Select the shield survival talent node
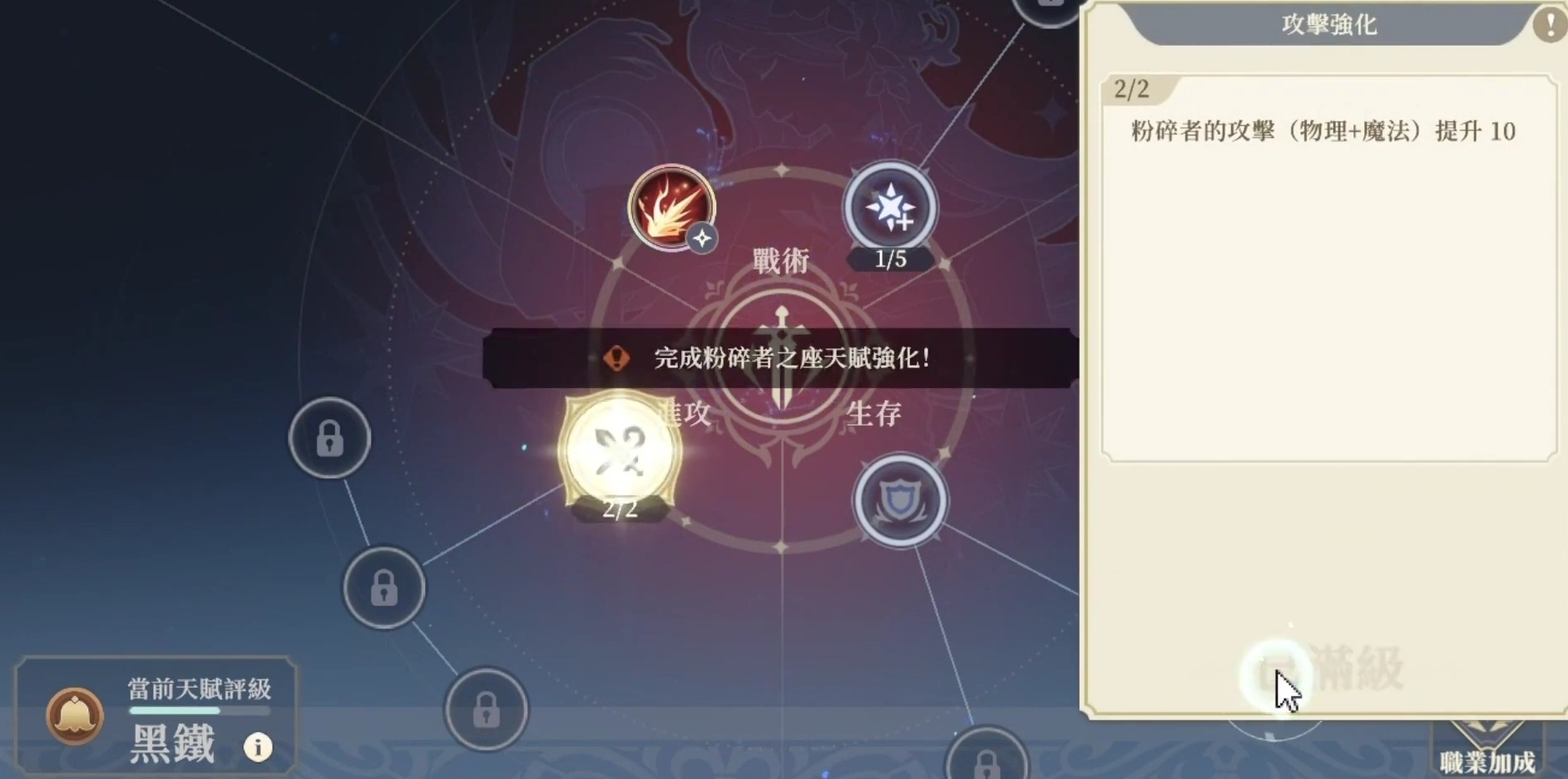1568x779 pixels. [900, 500]
